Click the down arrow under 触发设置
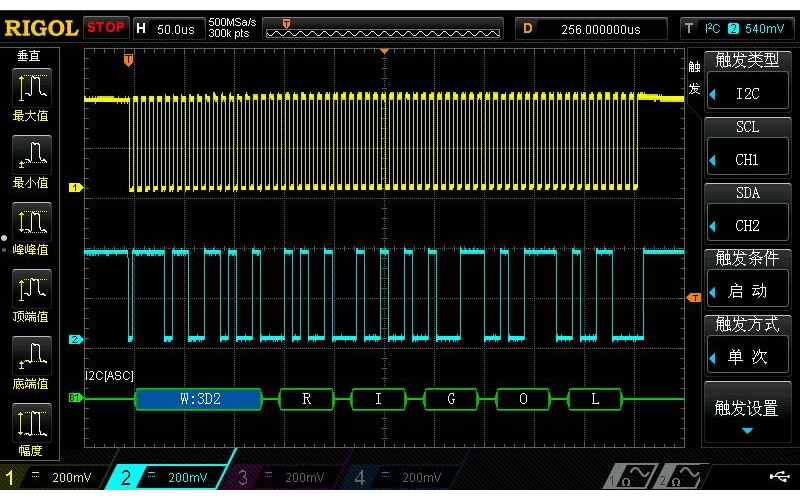 pyautogui.click(x=747, y=431)
